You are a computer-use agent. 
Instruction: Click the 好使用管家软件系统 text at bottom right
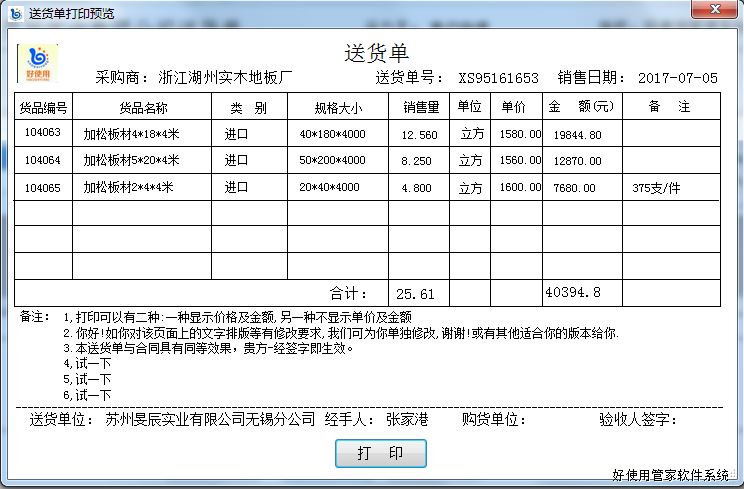pyautogui.click(x=670, y=475)
